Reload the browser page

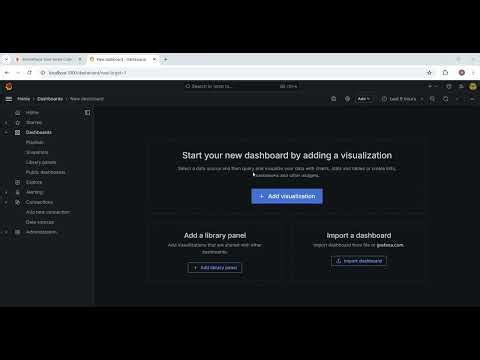[x=29, y=73]
